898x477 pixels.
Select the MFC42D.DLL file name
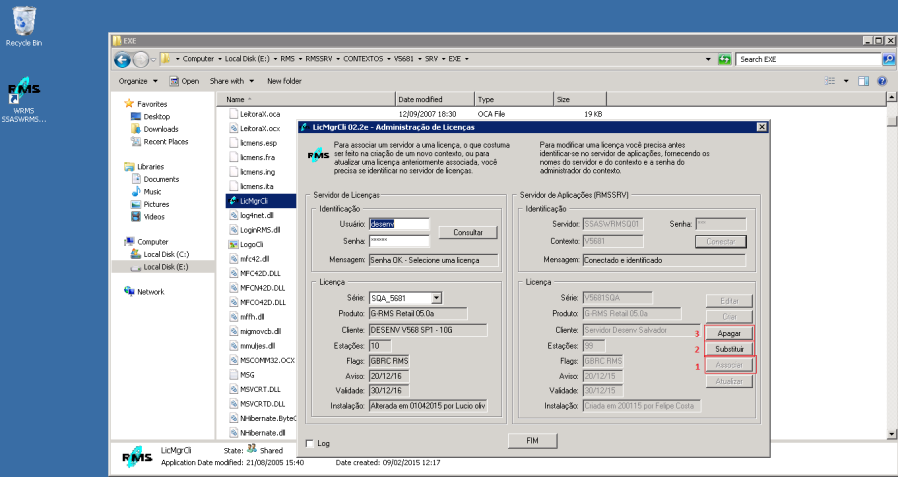pyautogui.click(x=262, y=273)
